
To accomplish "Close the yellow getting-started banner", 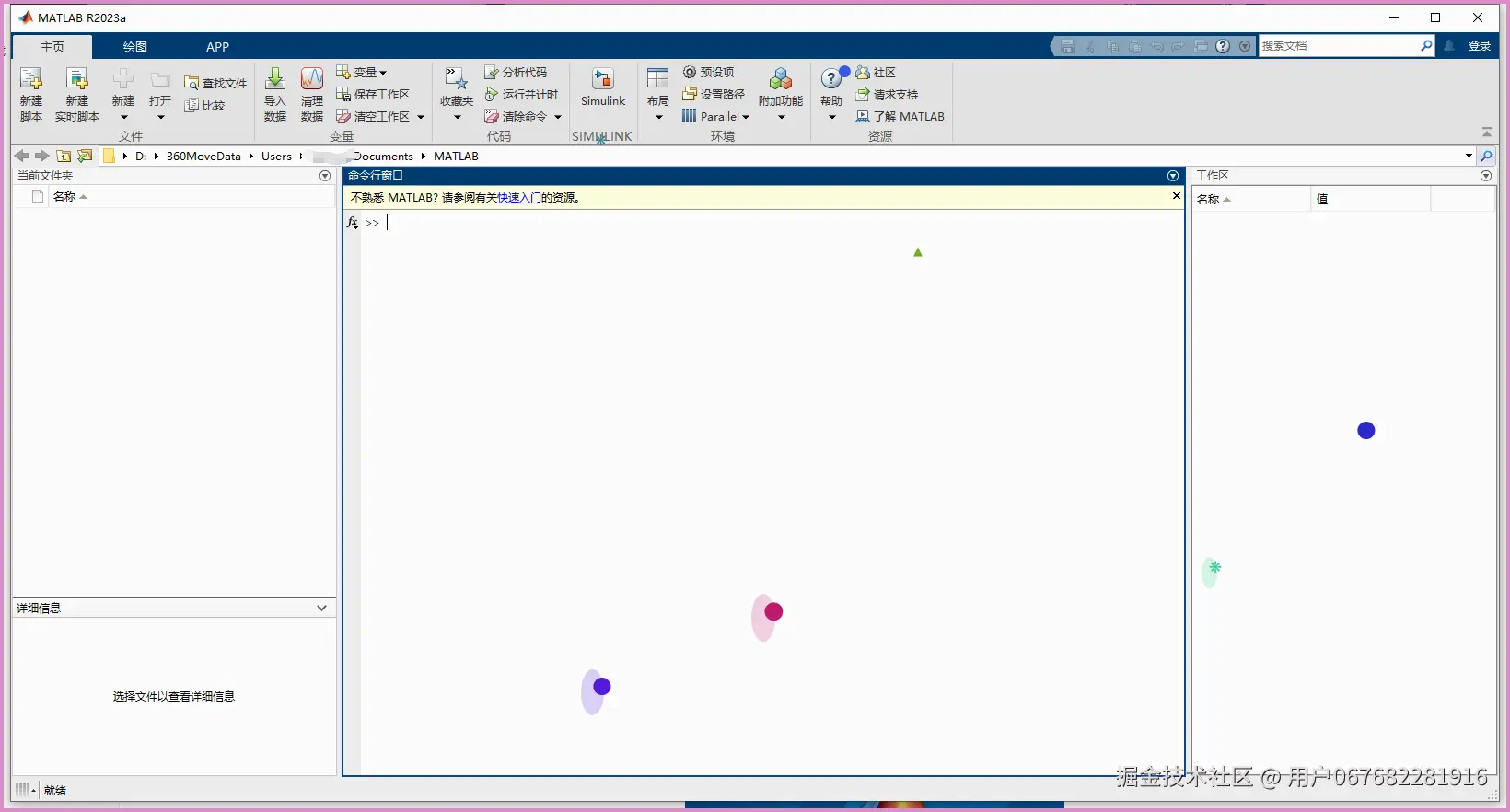I will (x=1176, y=196).
